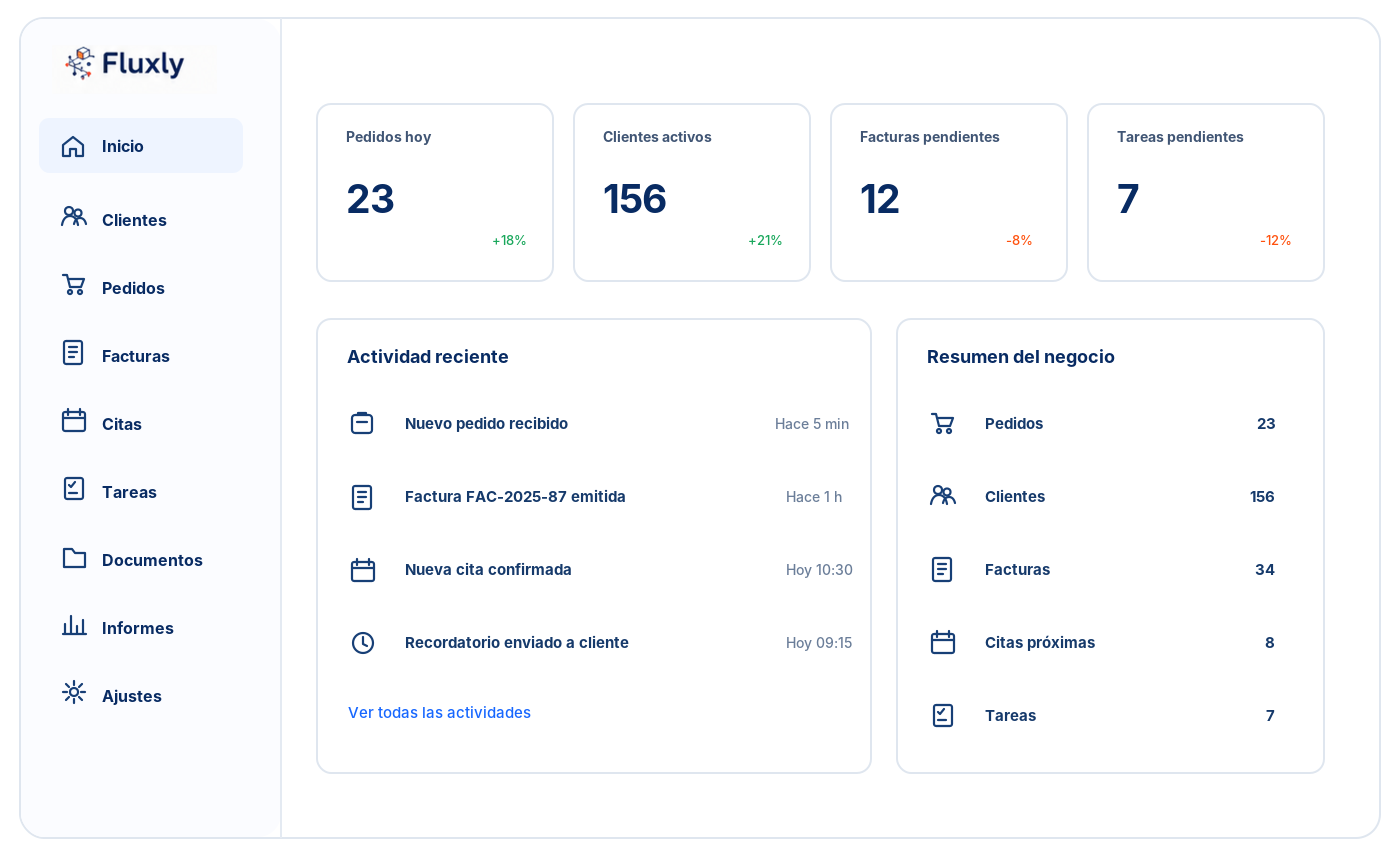1400x856 pixels.
Task: Click the invoice icon in Resumen del negocio
Action: coord(942,569)
